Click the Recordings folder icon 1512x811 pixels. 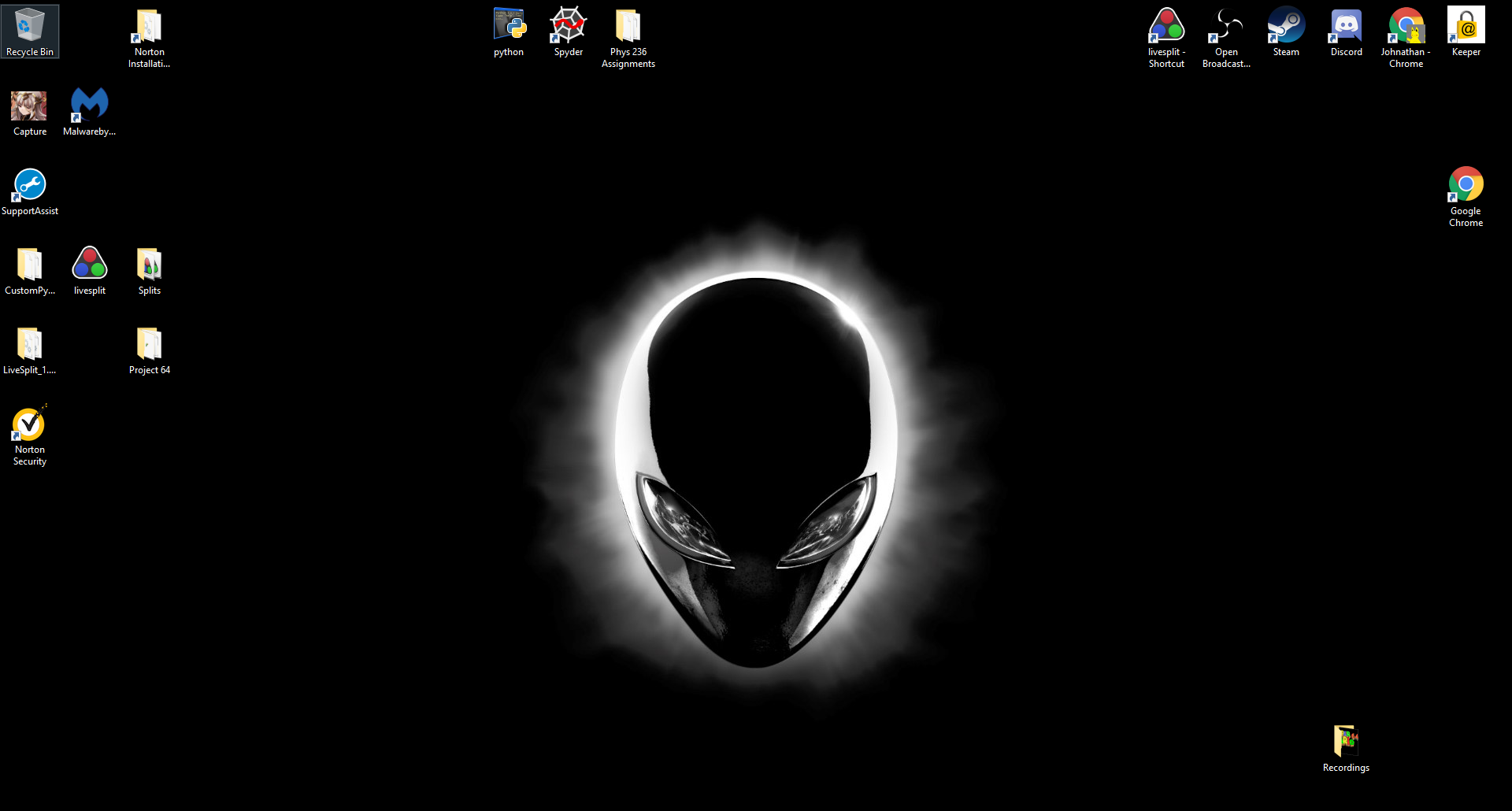click(1346, 748)
